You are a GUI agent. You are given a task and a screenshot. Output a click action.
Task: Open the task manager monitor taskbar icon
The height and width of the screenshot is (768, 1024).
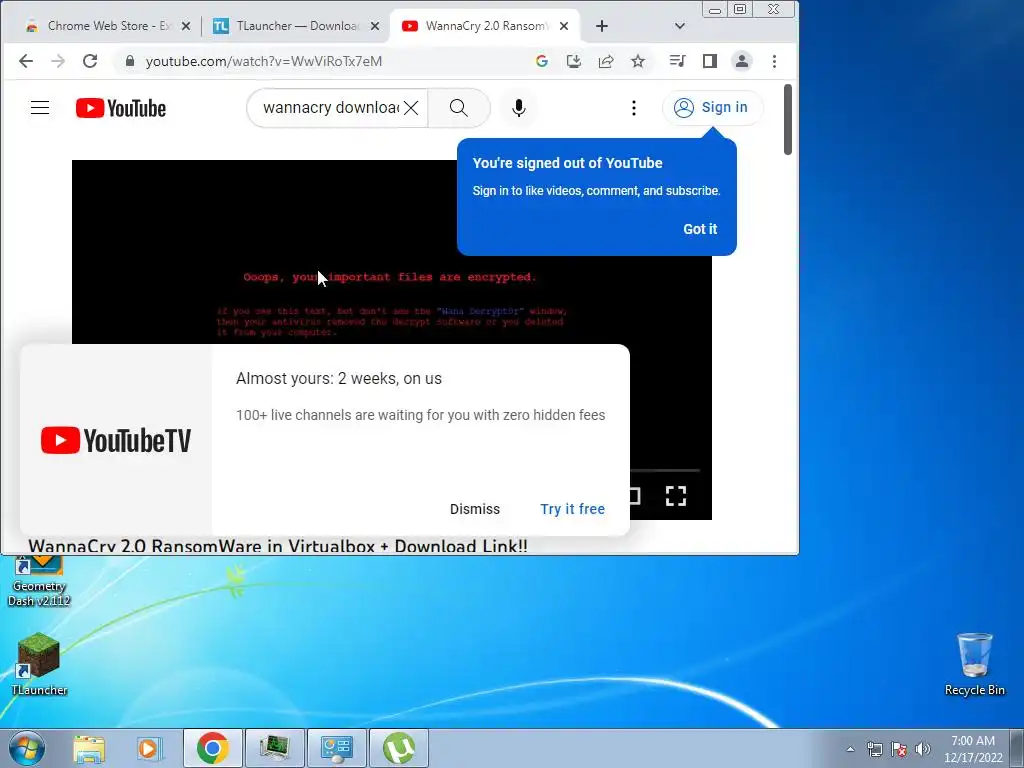tap(274, 748)
